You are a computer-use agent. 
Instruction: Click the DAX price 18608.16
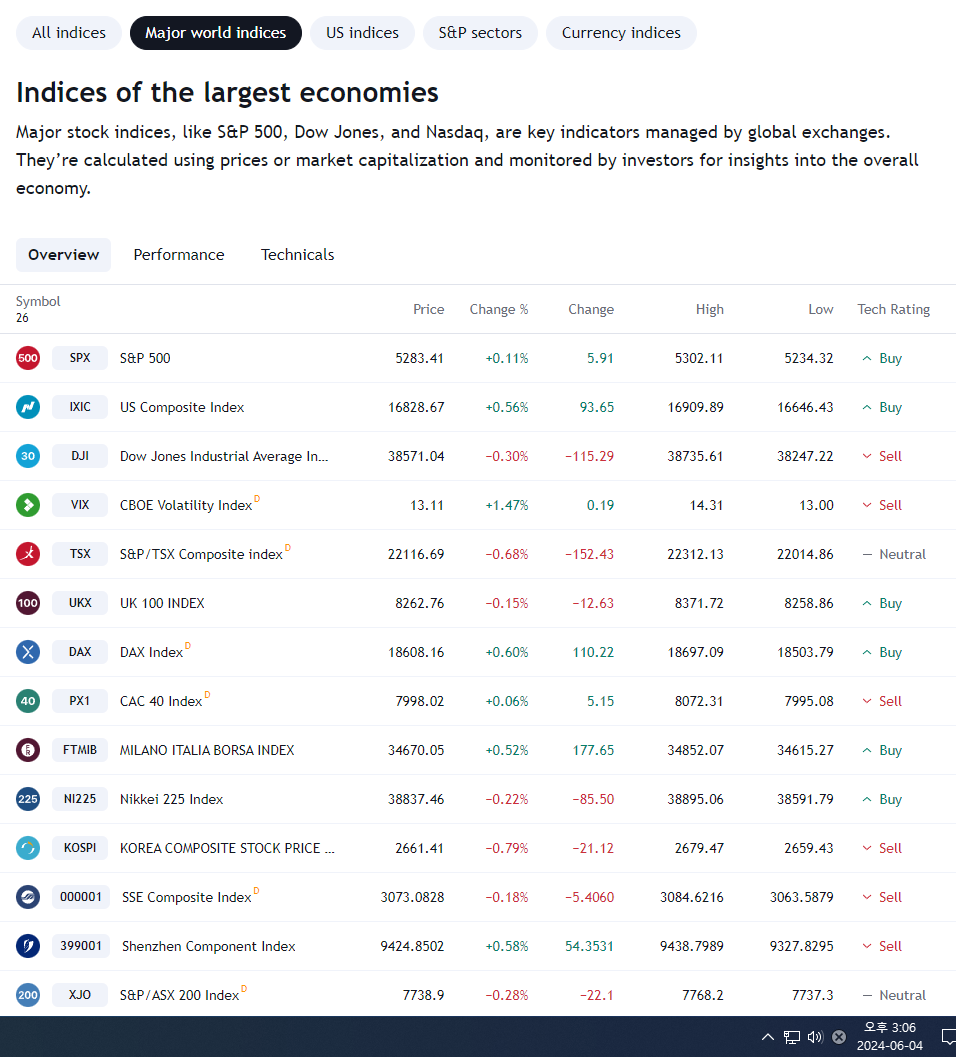point(416,653)
